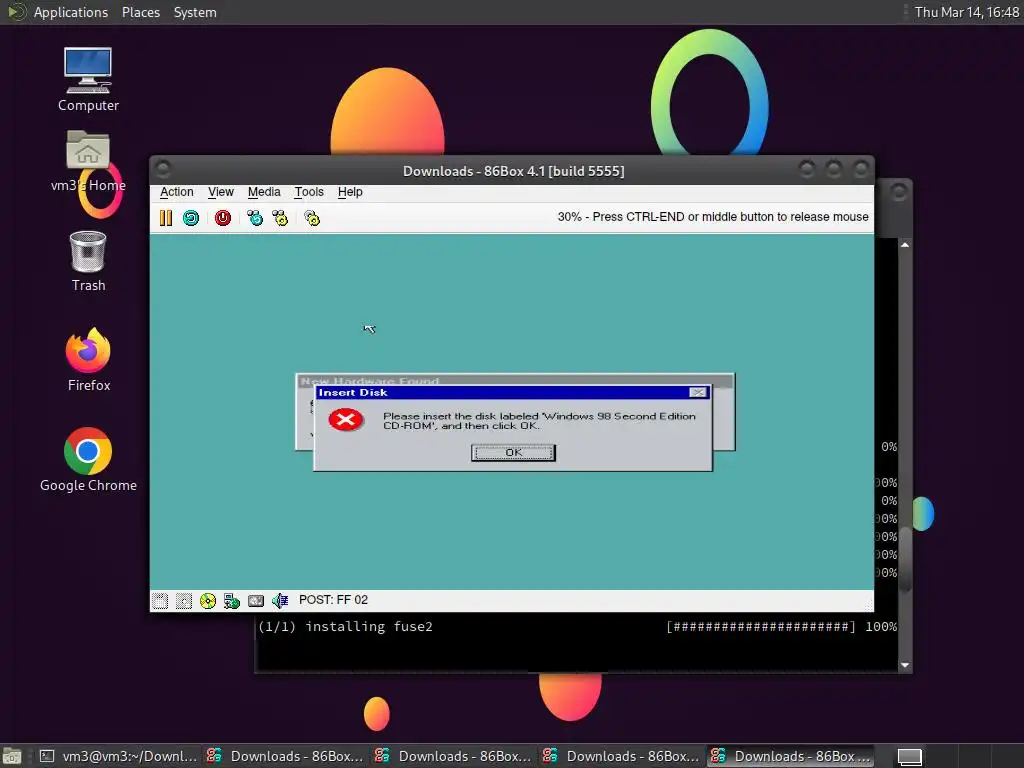The image size is (1024, 768).
Task: Click the 86Box window title bar
Action: coord(513,170)
